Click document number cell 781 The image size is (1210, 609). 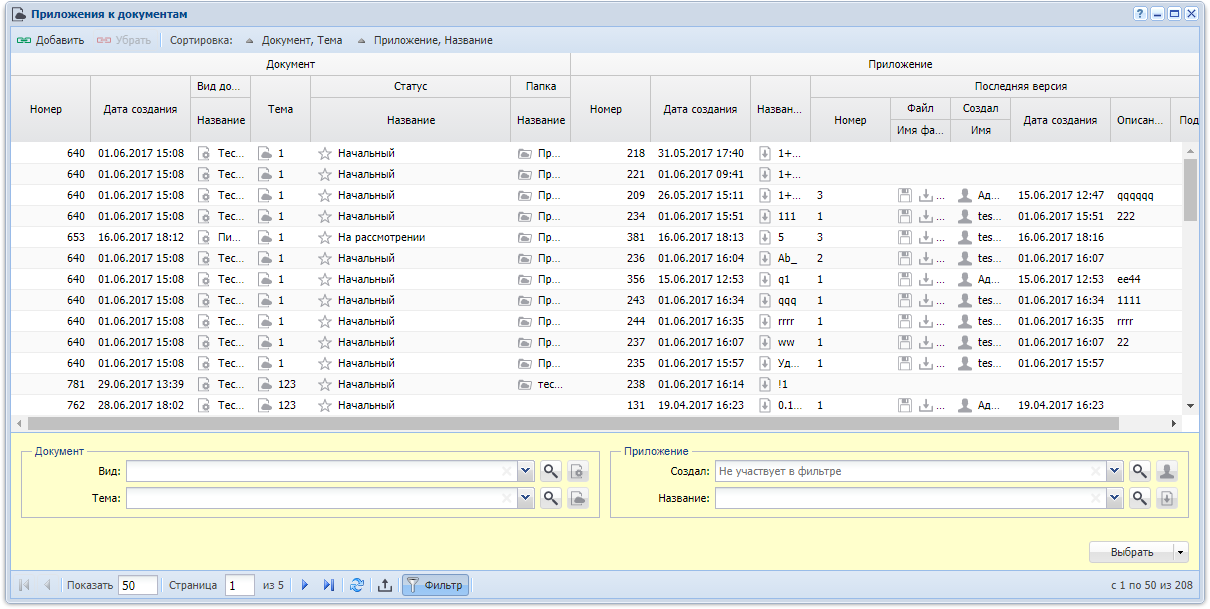[x=51, y=385]
